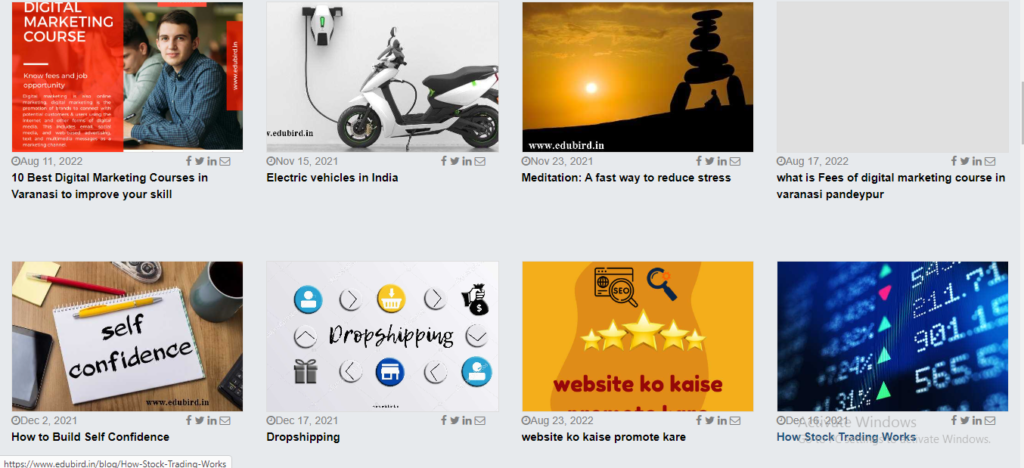This screenshot has width=1024, height=468.
Task: Share Meditation post on LinkedIn
Action: (722, 161)
